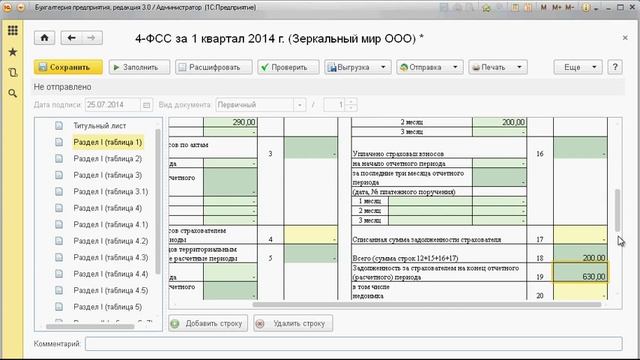Select cell 630,00 in row 19
The image size is (640, 360).
point(580,272)
